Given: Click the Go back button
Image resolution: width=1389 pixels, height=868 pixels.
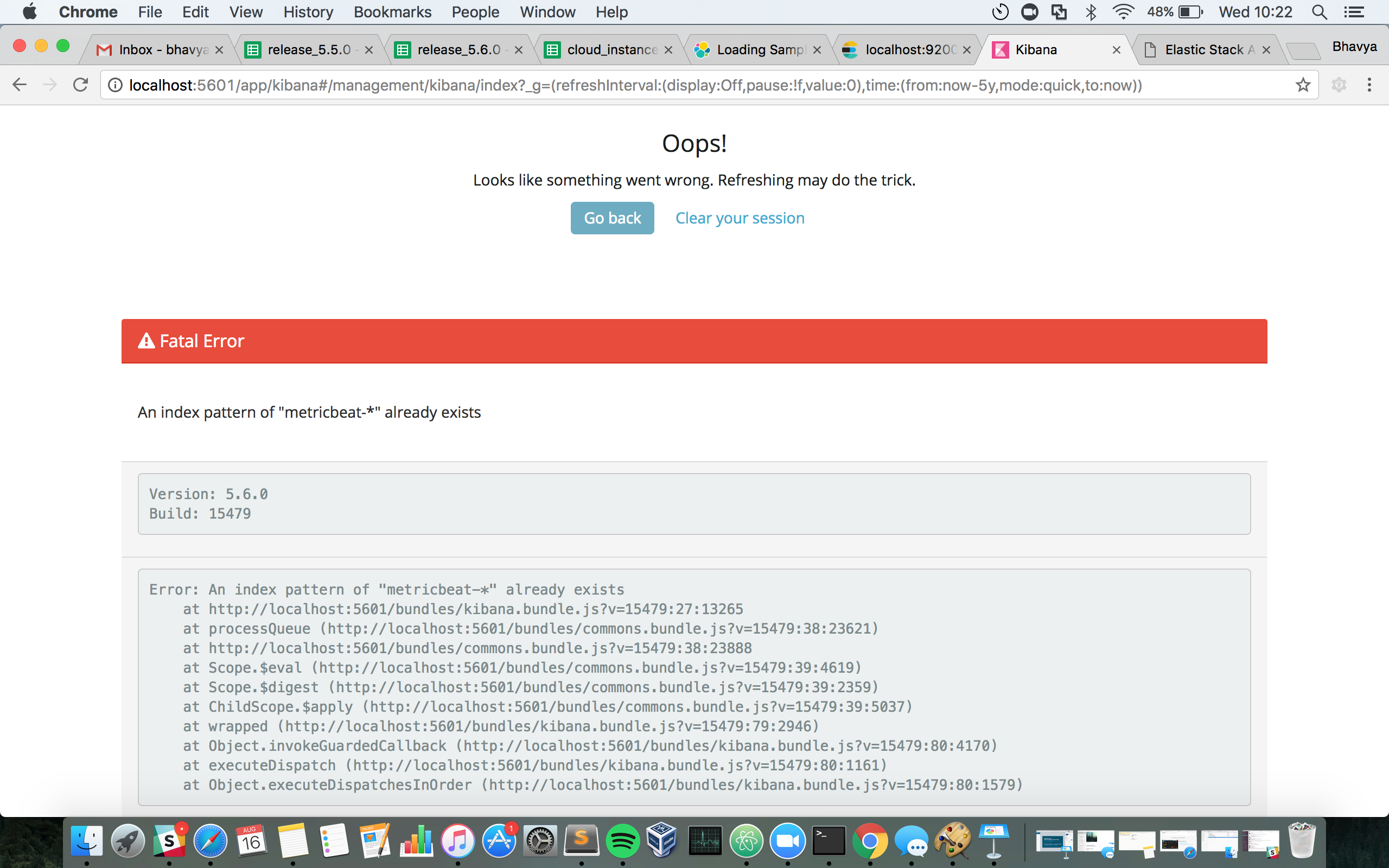Looking at the screenshot, I should click(x=612, y=218).
